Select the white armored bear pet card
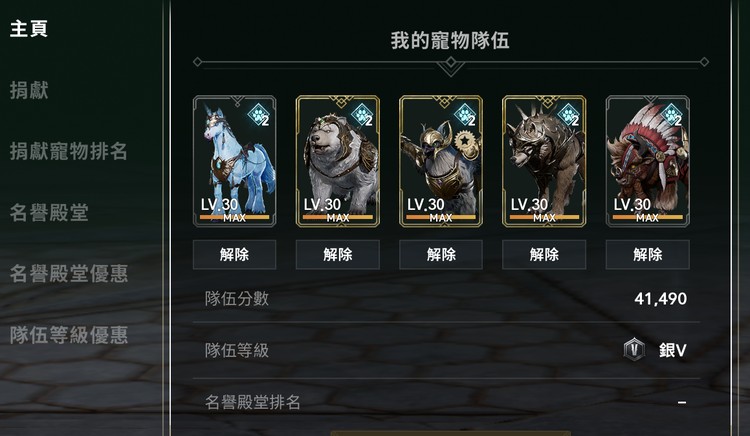 [338, 161]
